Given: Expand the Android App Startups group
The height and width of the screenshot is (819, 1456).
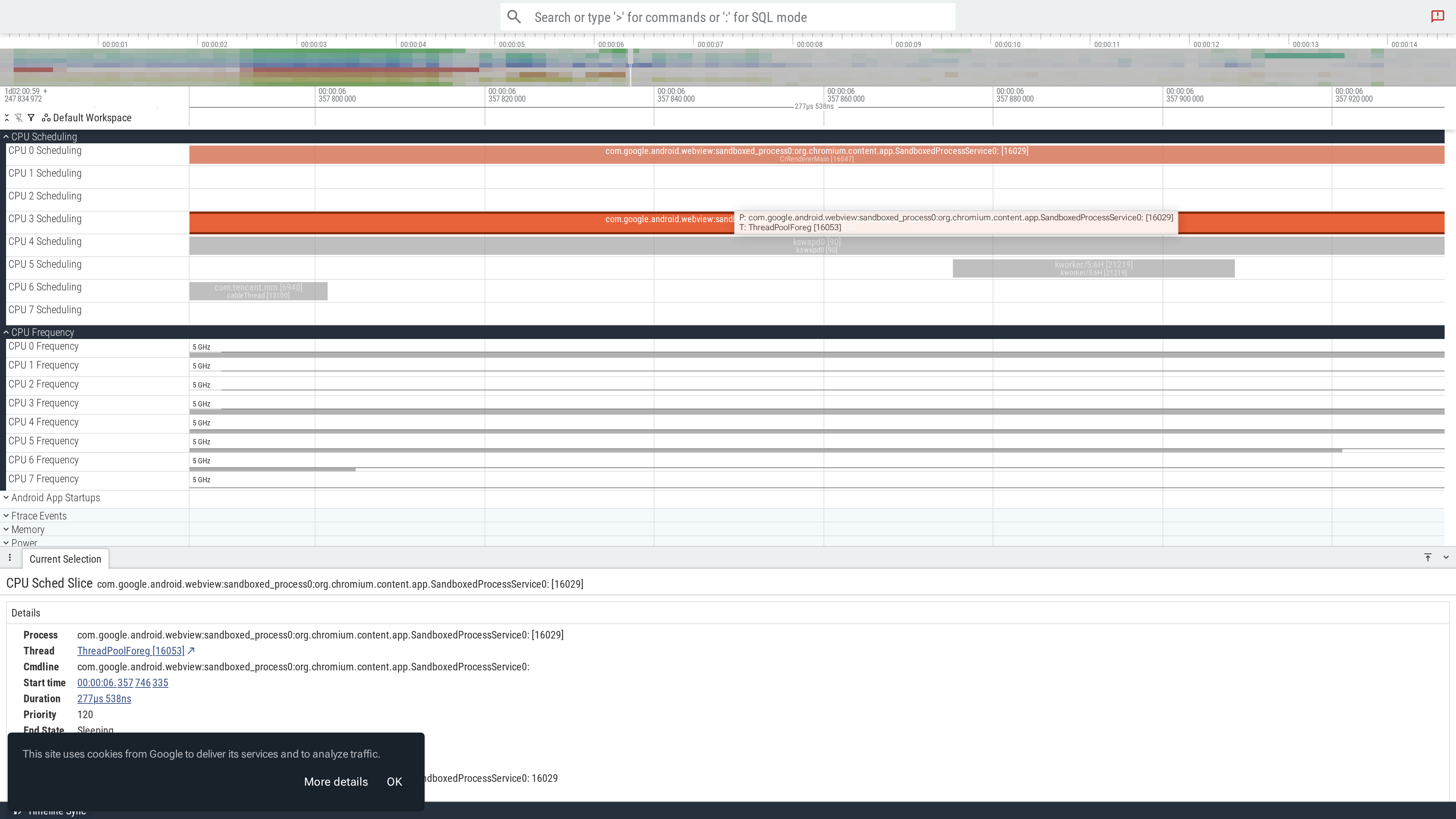Looking at the screenshot, I should (6, 498).
